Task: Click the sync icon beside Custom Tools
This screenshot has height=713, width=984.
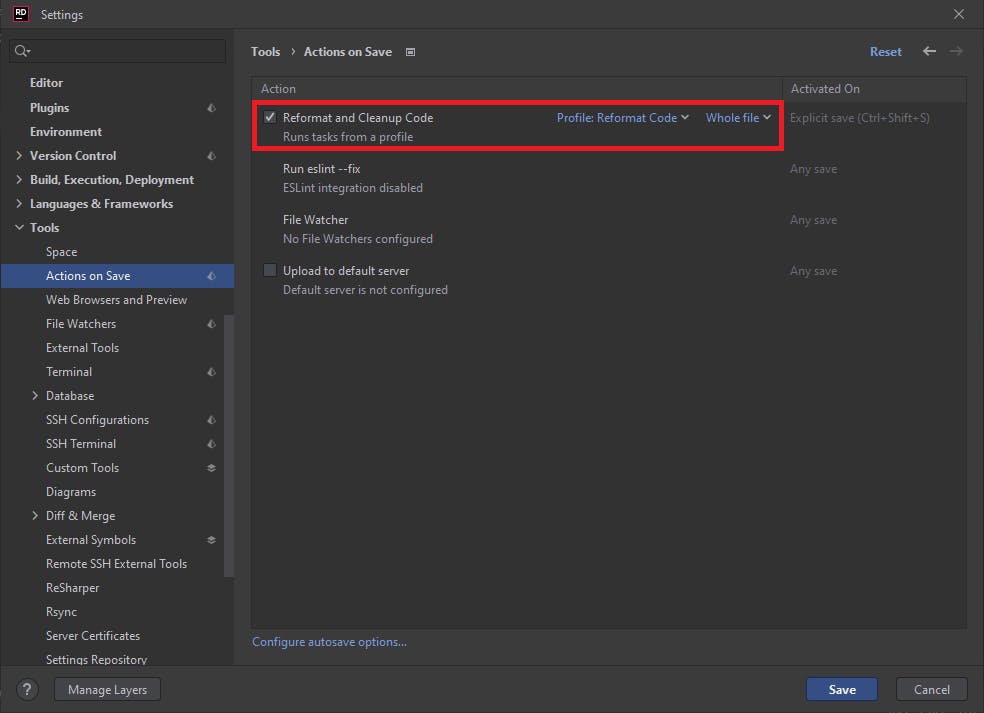Action: coord(210,467)
